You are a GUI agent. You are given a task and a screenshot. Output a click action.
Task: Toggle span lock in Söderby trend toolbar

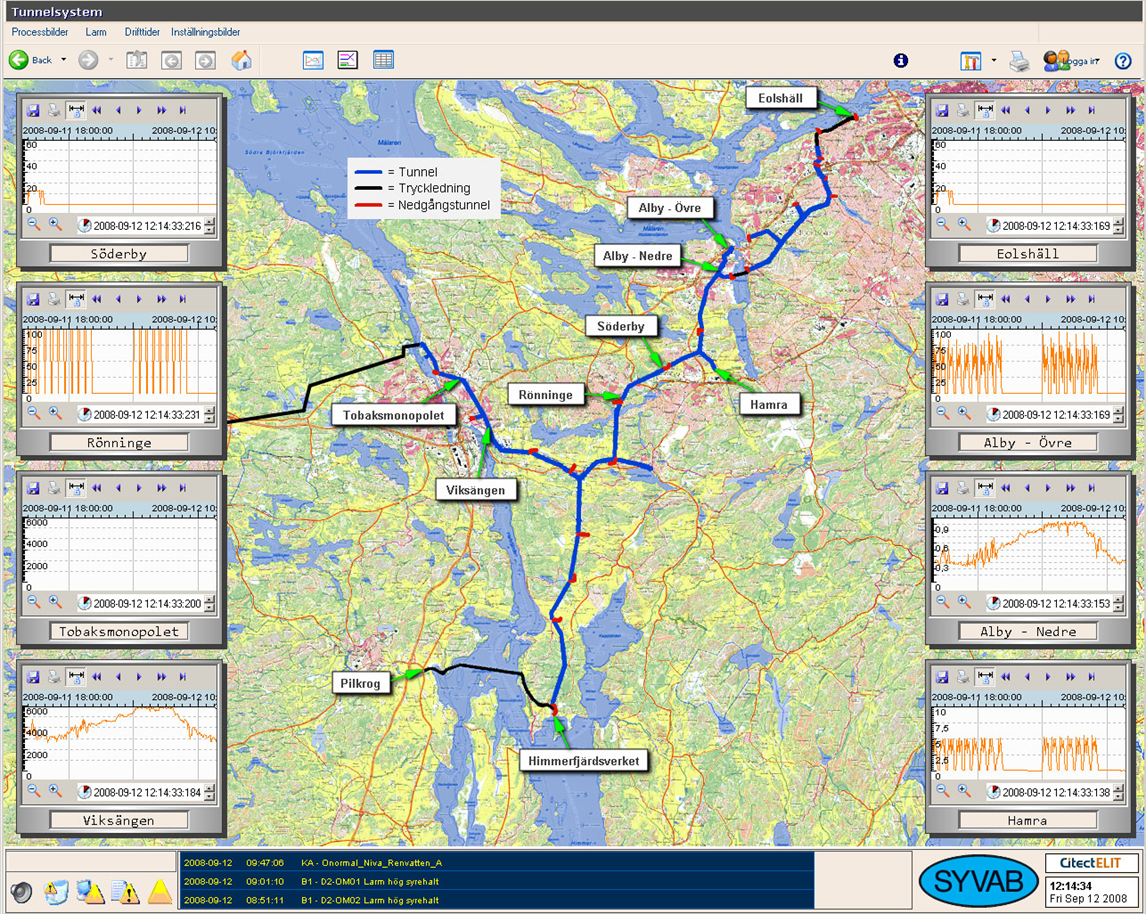click(x=76, y=110)
